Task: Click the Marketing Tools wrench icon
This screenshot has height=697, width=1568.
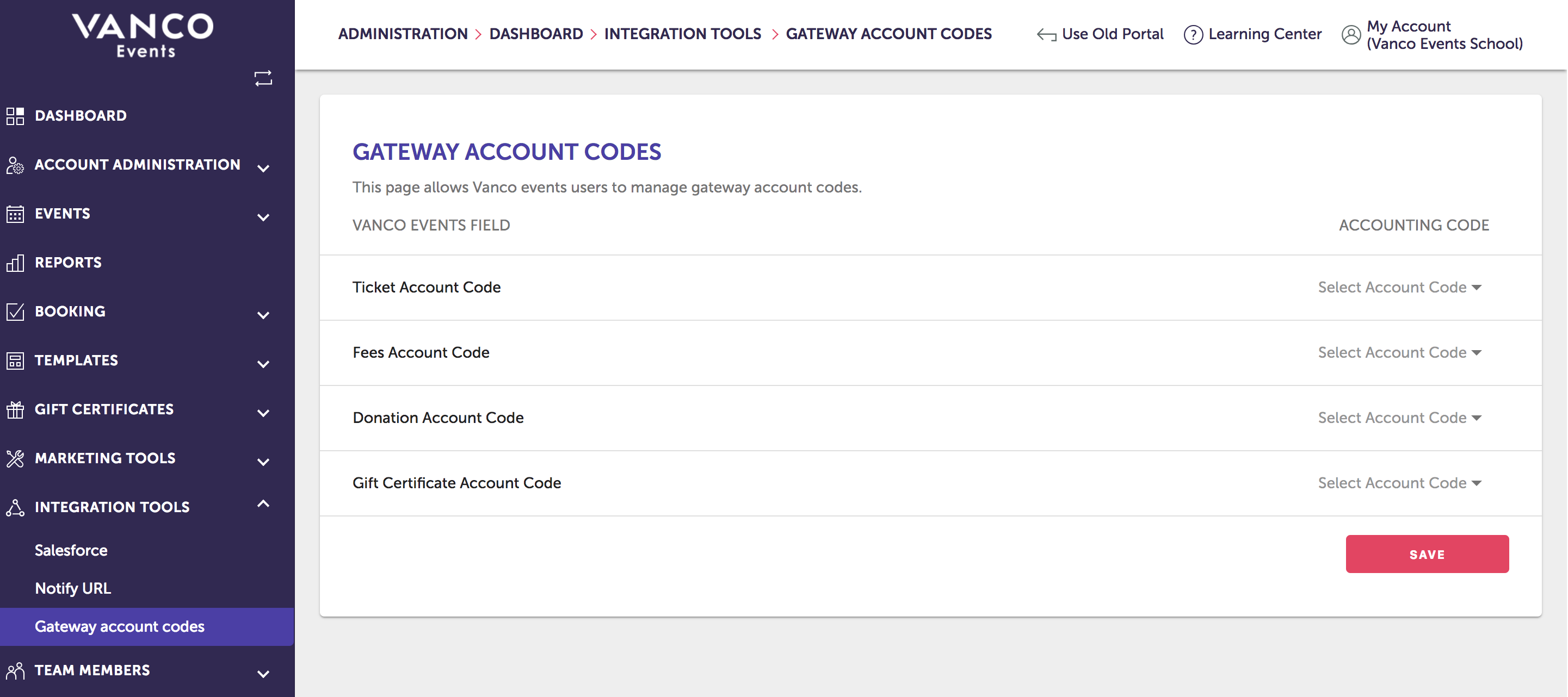Action: coord(15,458)
